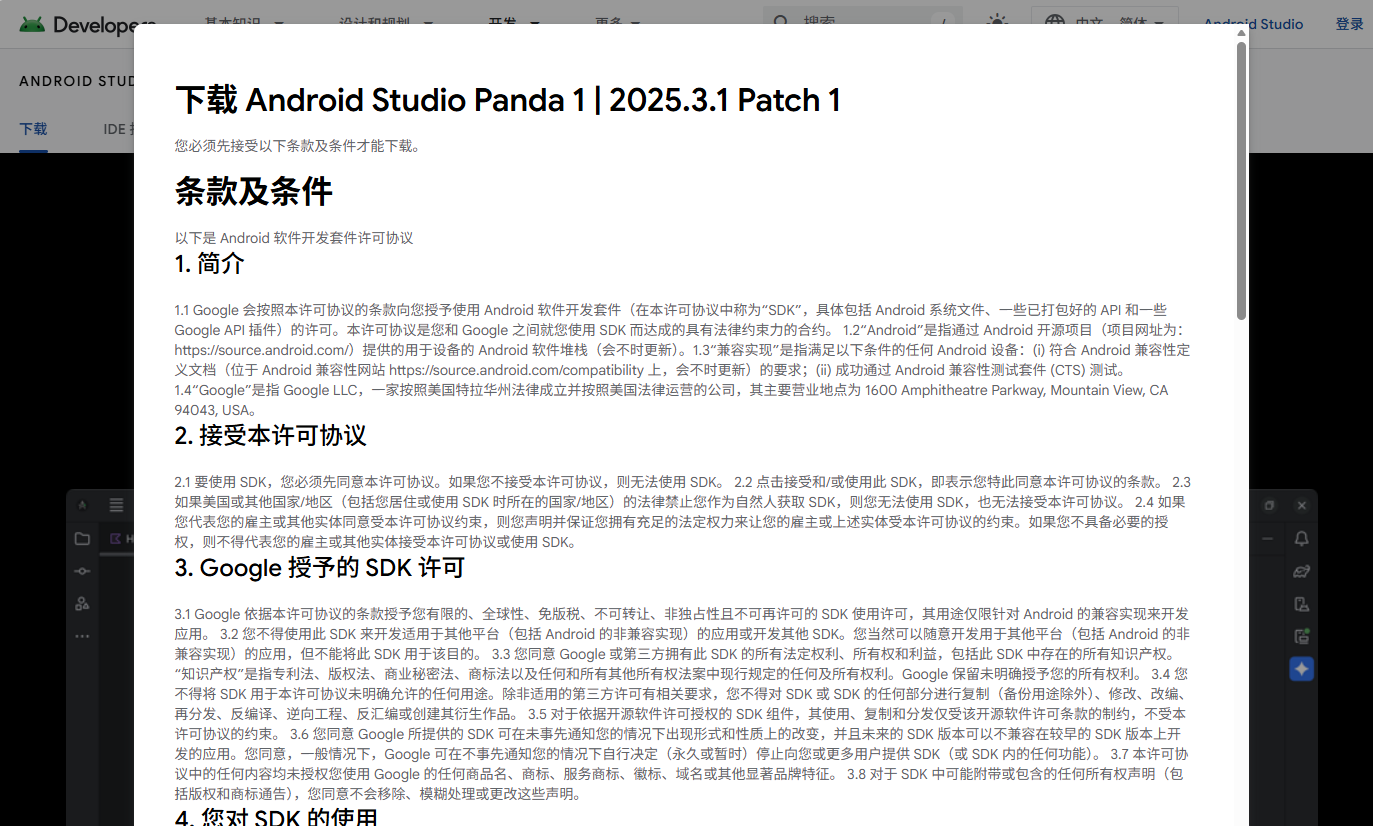Screen dimensions: 1373x826
Task: Open the Android Studio header link
Action: (1253, 24)
